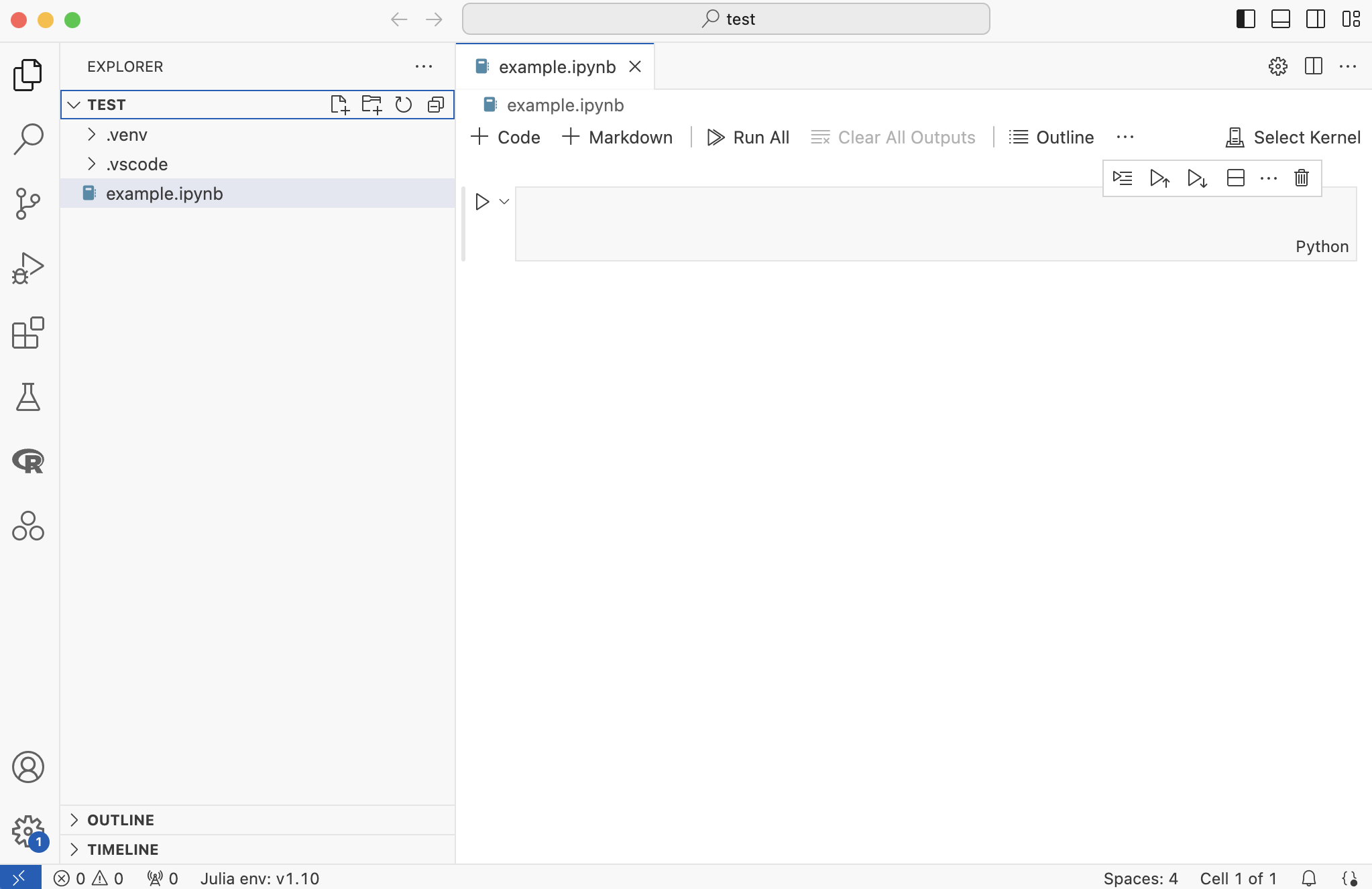Toggle the bottom panel visibility
This screenshot has width=1372, height=889.
point(1280,19)
